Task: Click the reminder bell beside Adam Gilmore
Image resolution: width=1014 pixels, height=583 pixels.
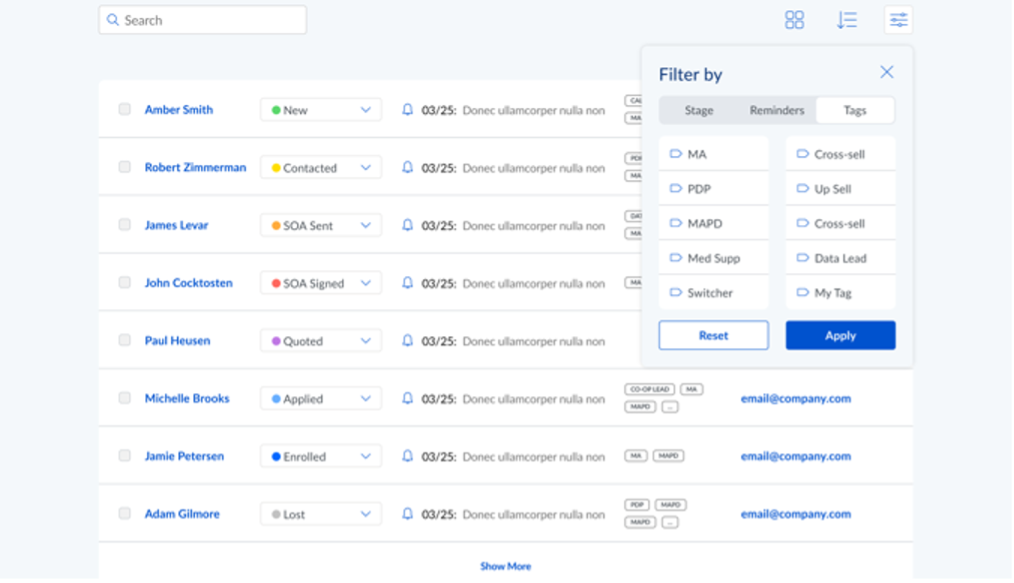Action: pos(406,513)
